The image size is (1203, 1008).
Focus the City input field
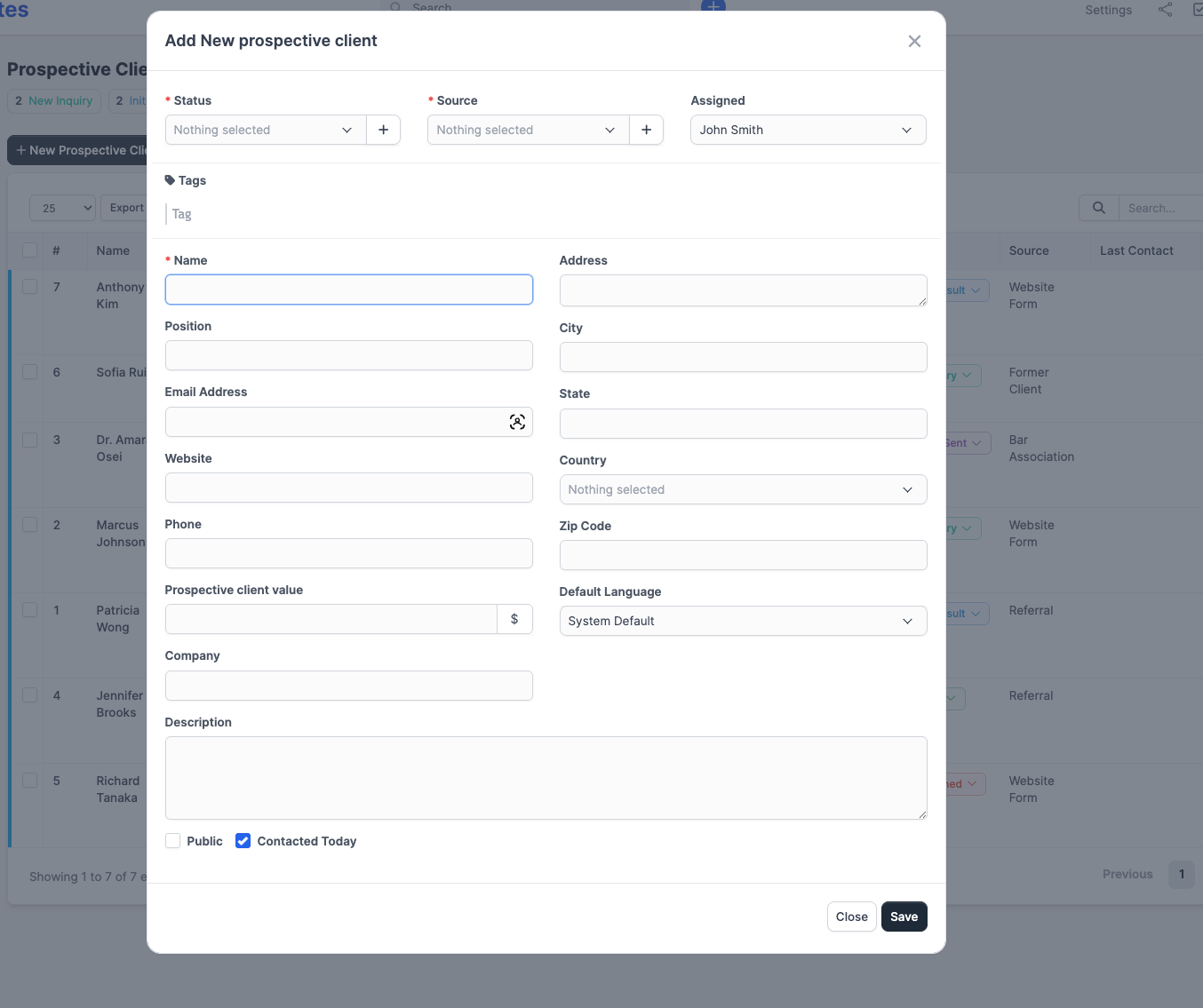pyautogui.click(x=744, y=357)
